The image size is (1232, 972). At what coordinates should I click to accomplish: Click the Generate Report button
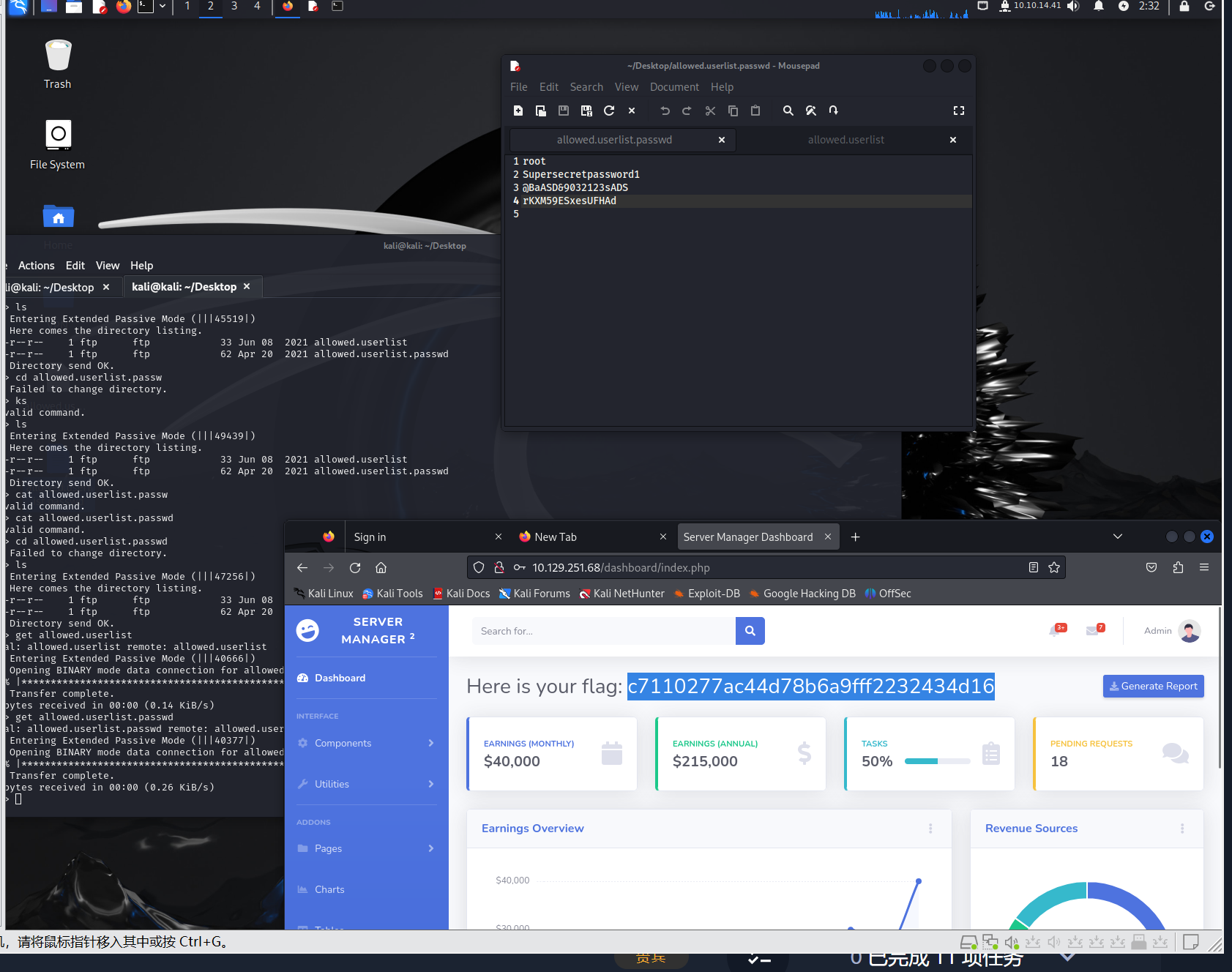(1154, 687)
